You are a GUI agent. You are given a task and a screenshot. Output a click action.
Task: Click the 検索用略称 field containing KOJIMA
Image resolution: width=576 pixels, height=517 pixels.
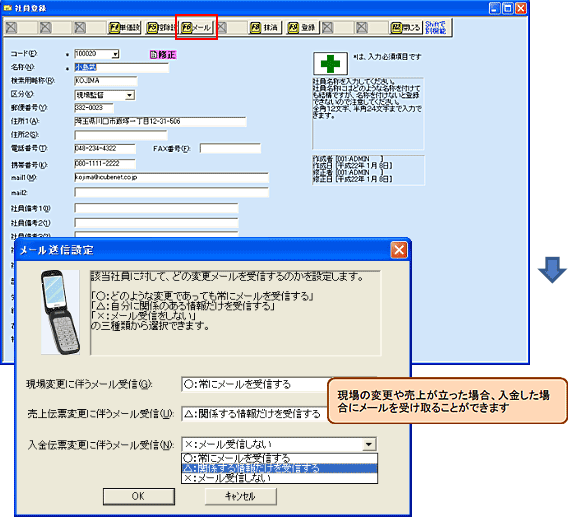coord(106,81)
